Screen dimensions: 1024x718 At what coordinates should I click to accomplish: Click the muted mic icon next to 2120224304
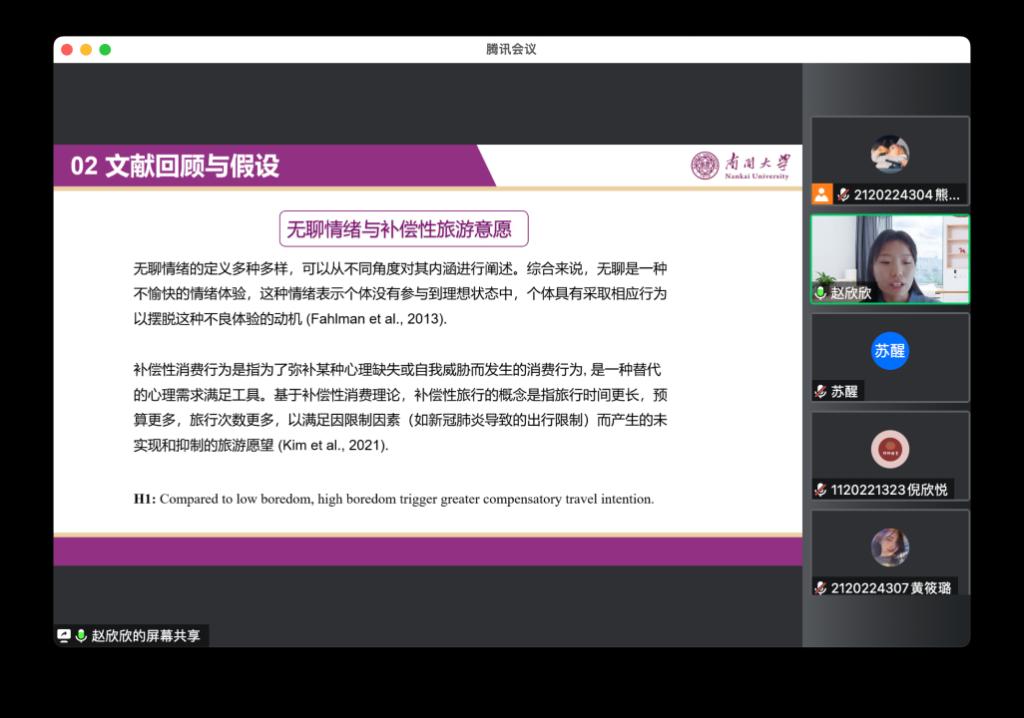[x=843, y=195]
